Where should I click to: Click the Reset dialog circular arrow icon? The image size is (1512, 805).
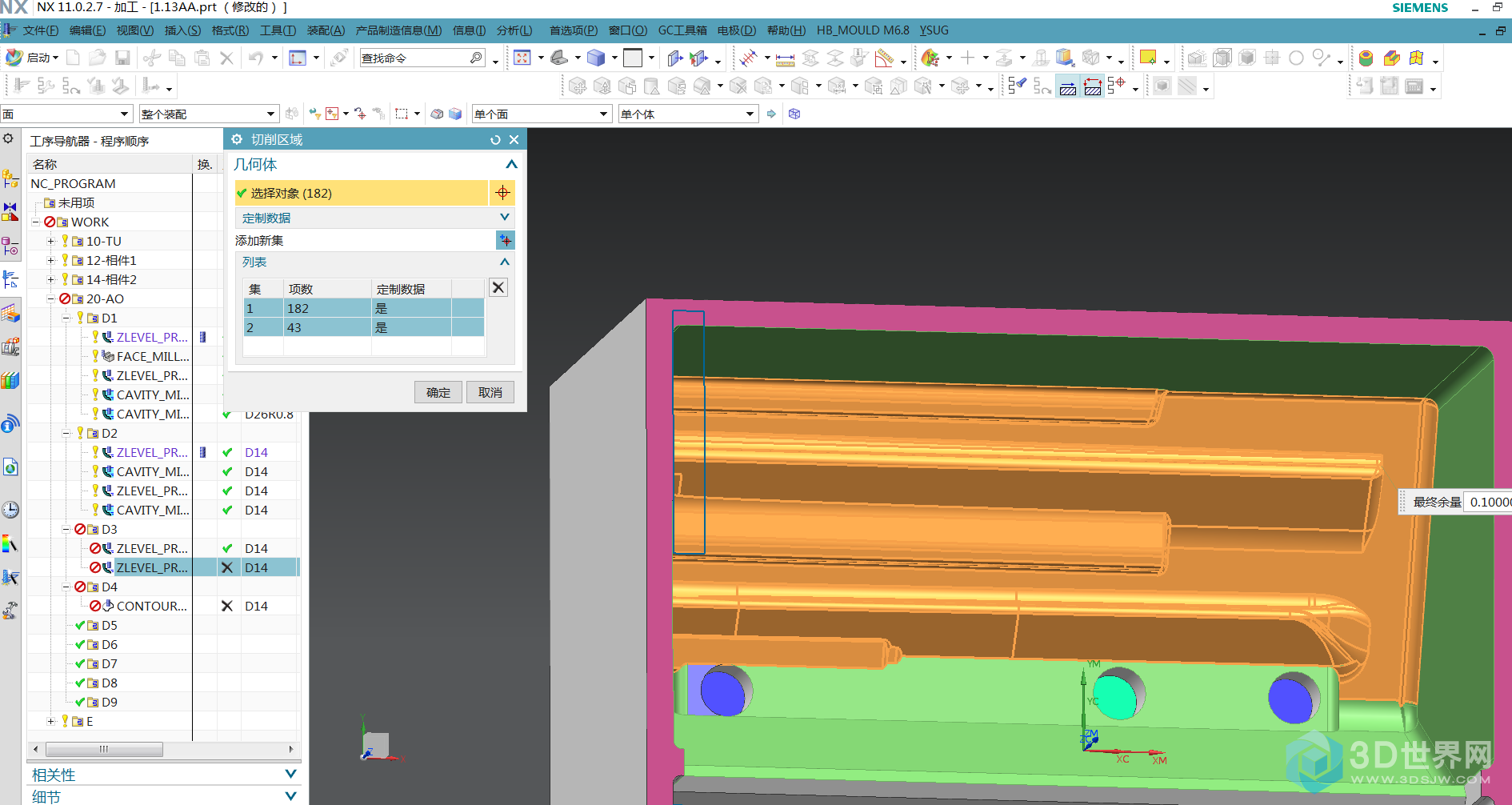click(x=495, y=139)
